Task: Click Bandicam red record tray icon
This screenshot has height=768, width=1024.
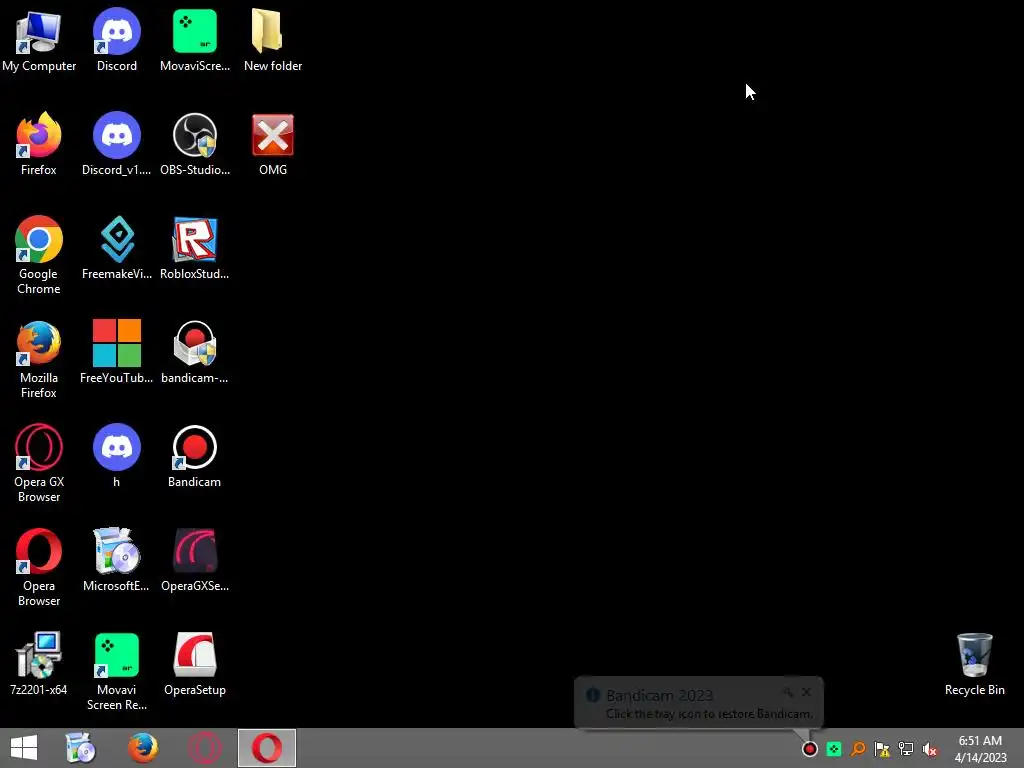Action: tap(810, 749)
